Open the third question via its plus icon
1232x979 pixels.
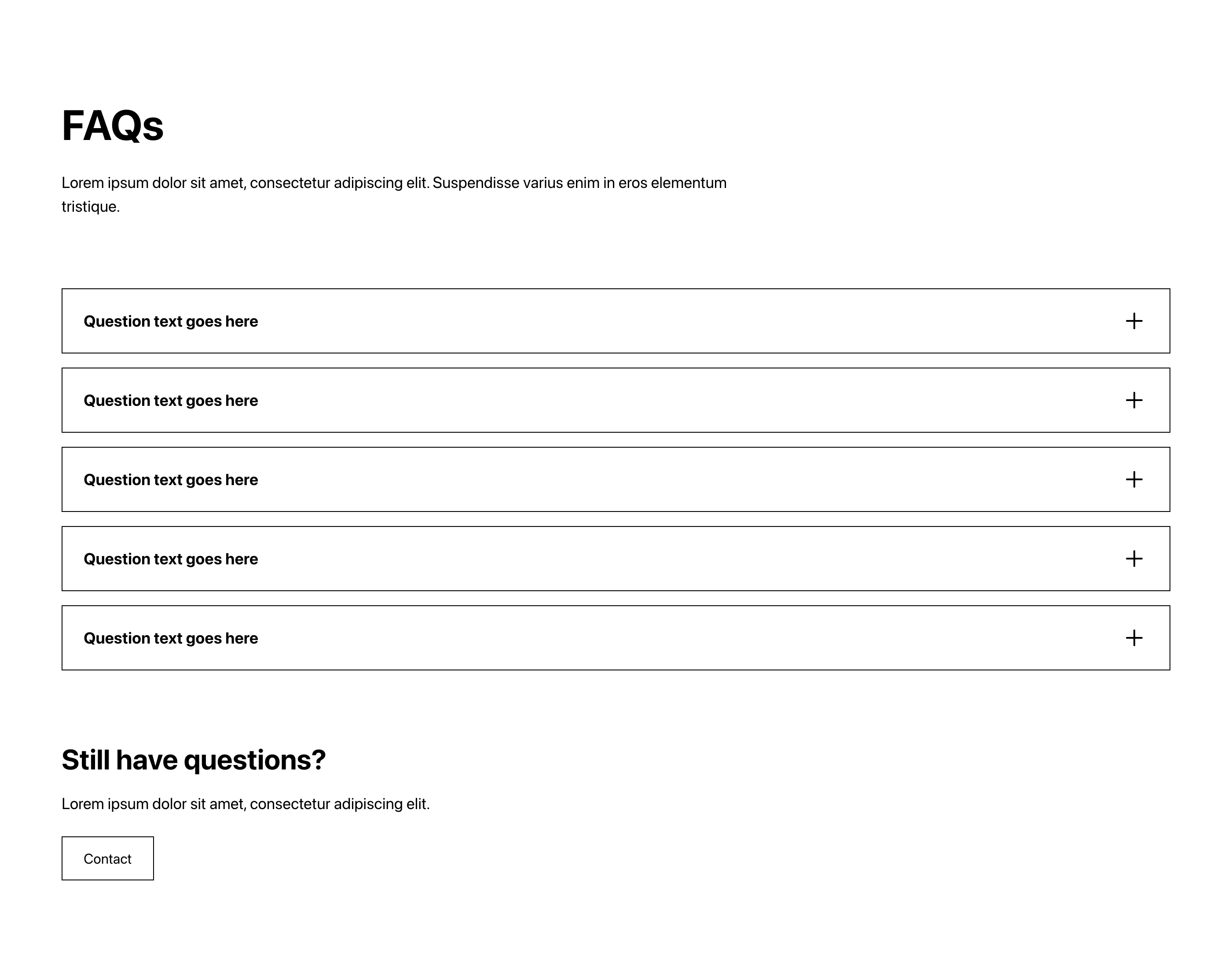pos(1134,479)
